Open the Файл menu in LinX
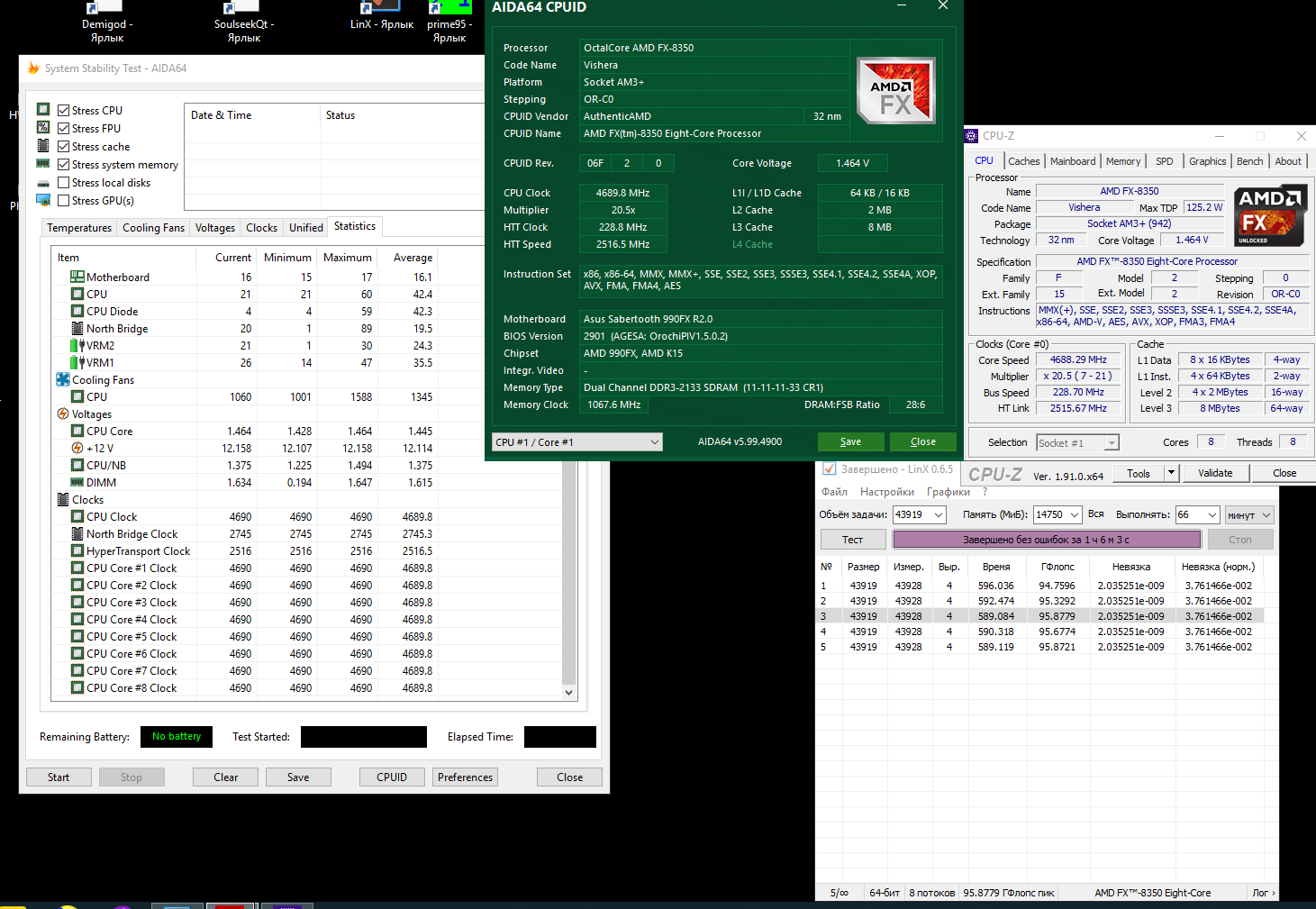The width and height of the screenshot is (1316, 909). (834, 492)
